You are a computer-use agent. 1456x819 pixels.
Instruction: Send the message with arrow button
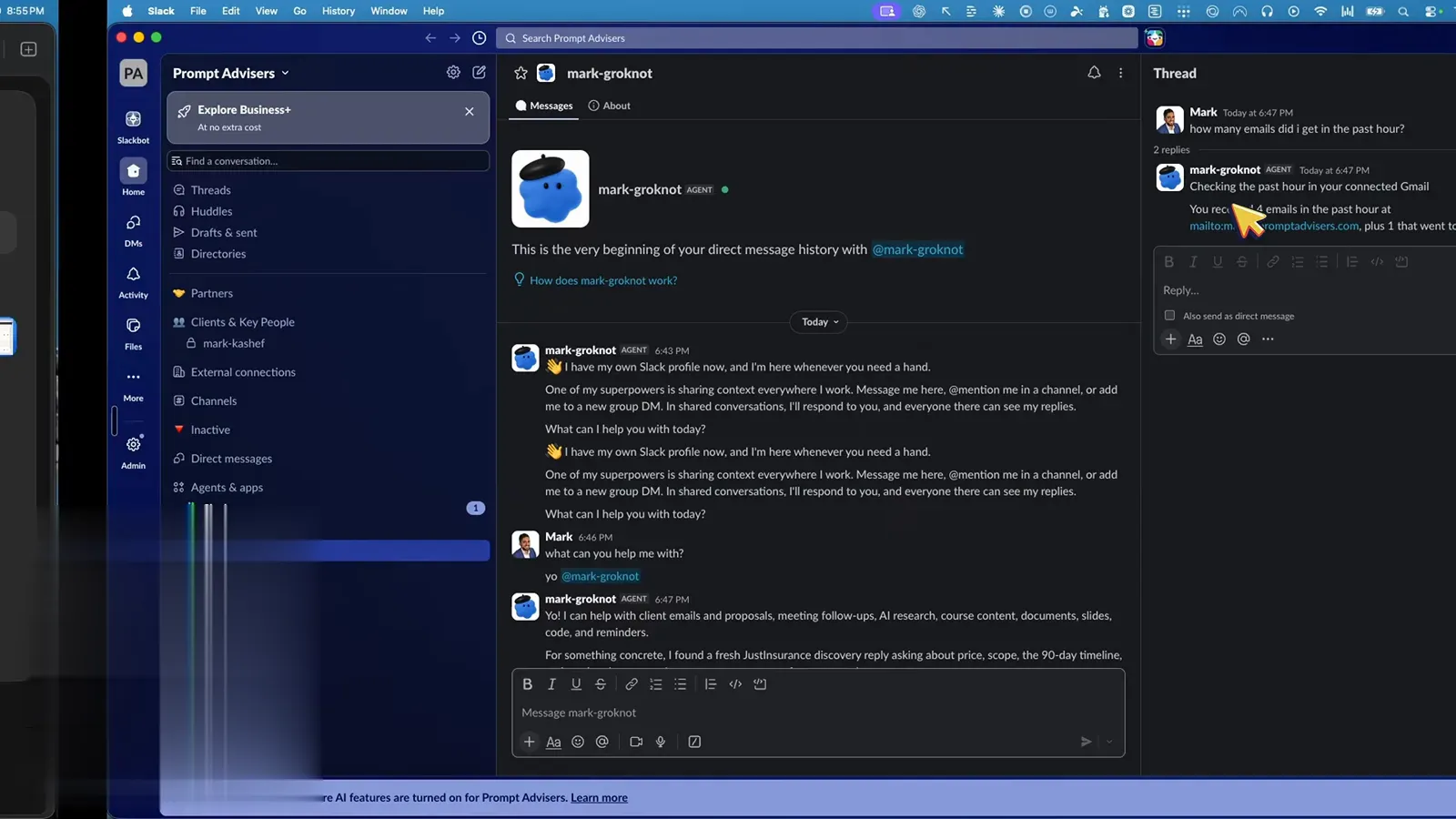click(1086, 742)
